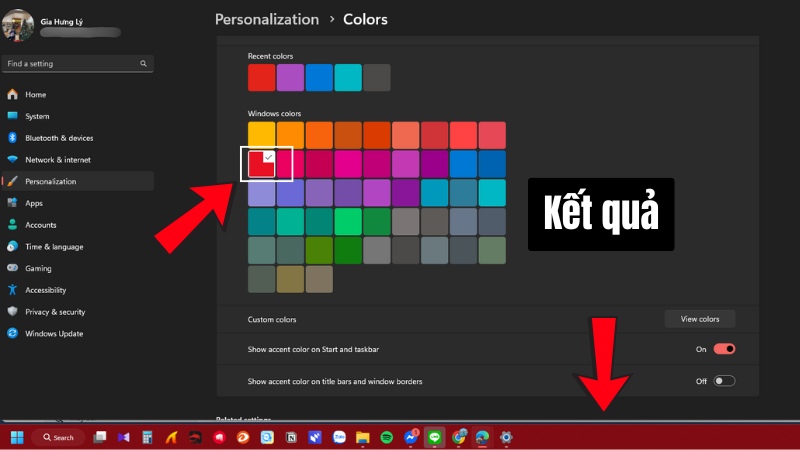Open Accessibility settings in the sidebar
Image resolution: width=800 pixels, height=450 pixels.
pyautogui.click(x=78, y=290)
